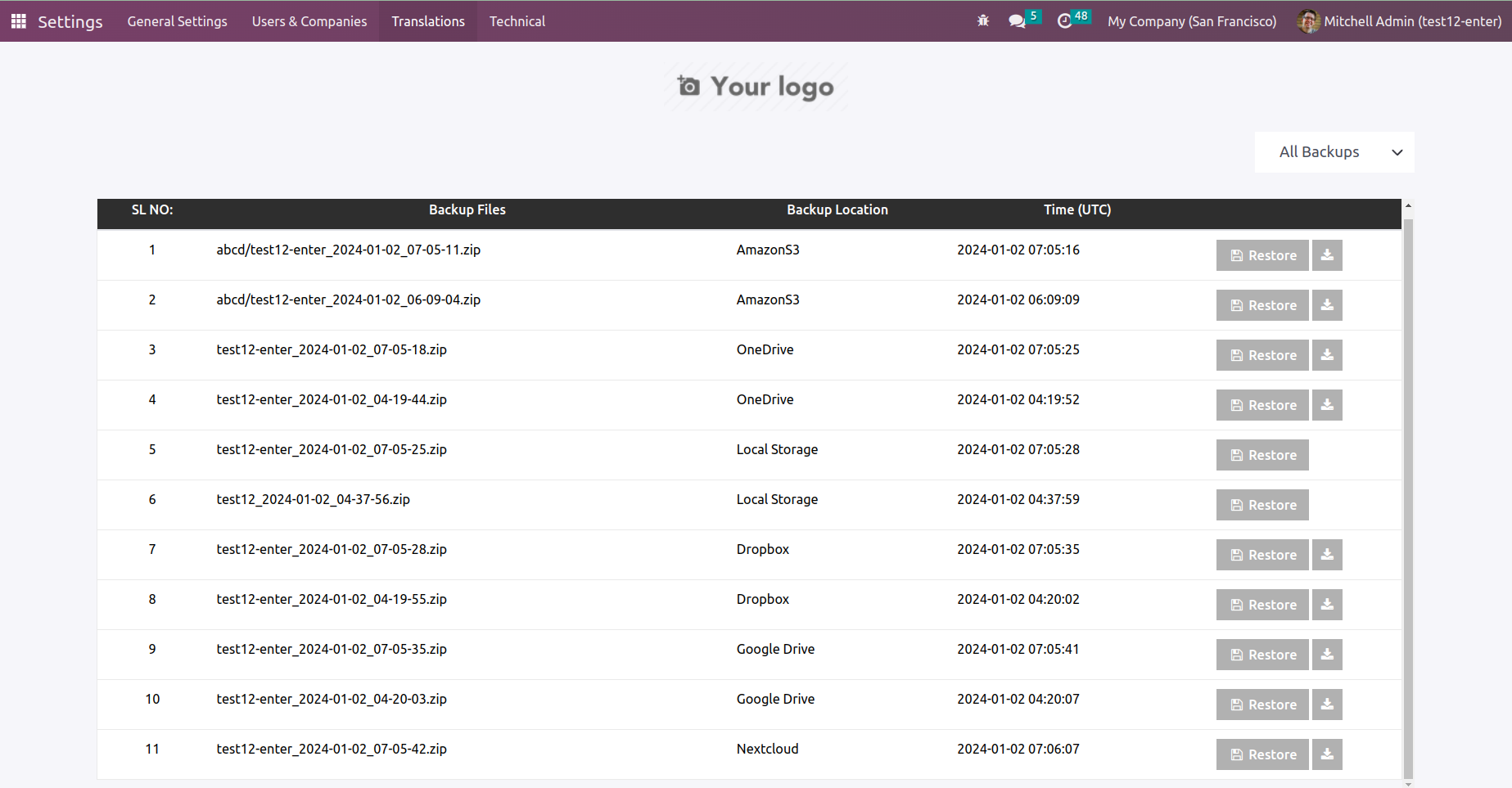Expand the All Backups dropdown
This screenshot has height=788, width=1512.
[x=1334, y=152]
